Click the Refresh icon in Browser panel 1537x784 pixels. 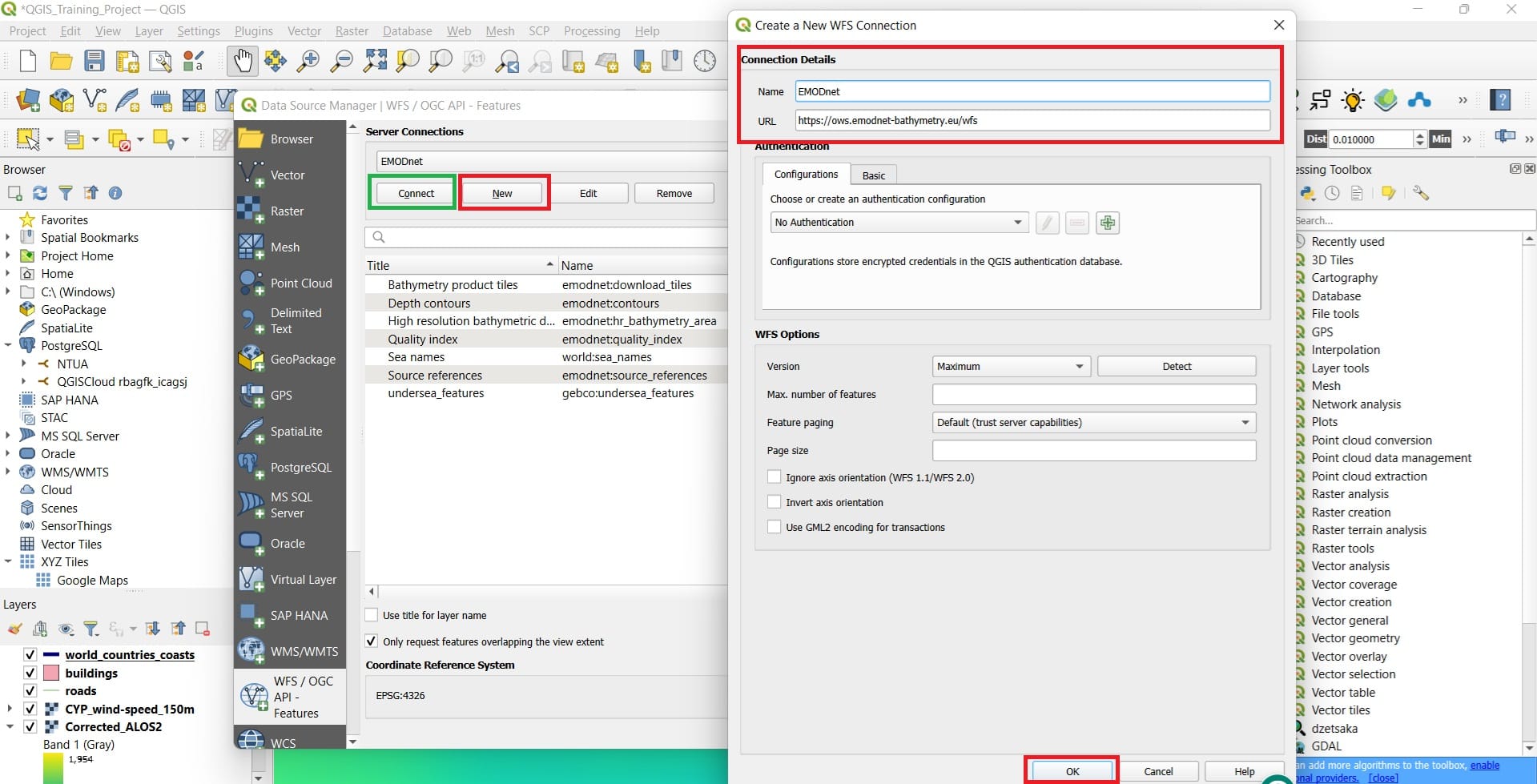tap(40, 193)
